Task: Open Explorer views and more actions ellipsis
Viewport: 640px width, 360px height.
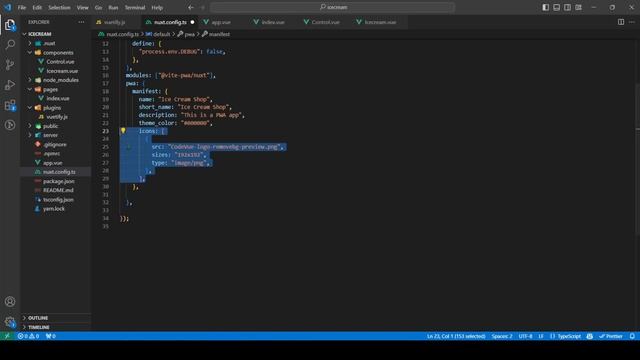Action: pyautogui.click(x=81, y=22)
